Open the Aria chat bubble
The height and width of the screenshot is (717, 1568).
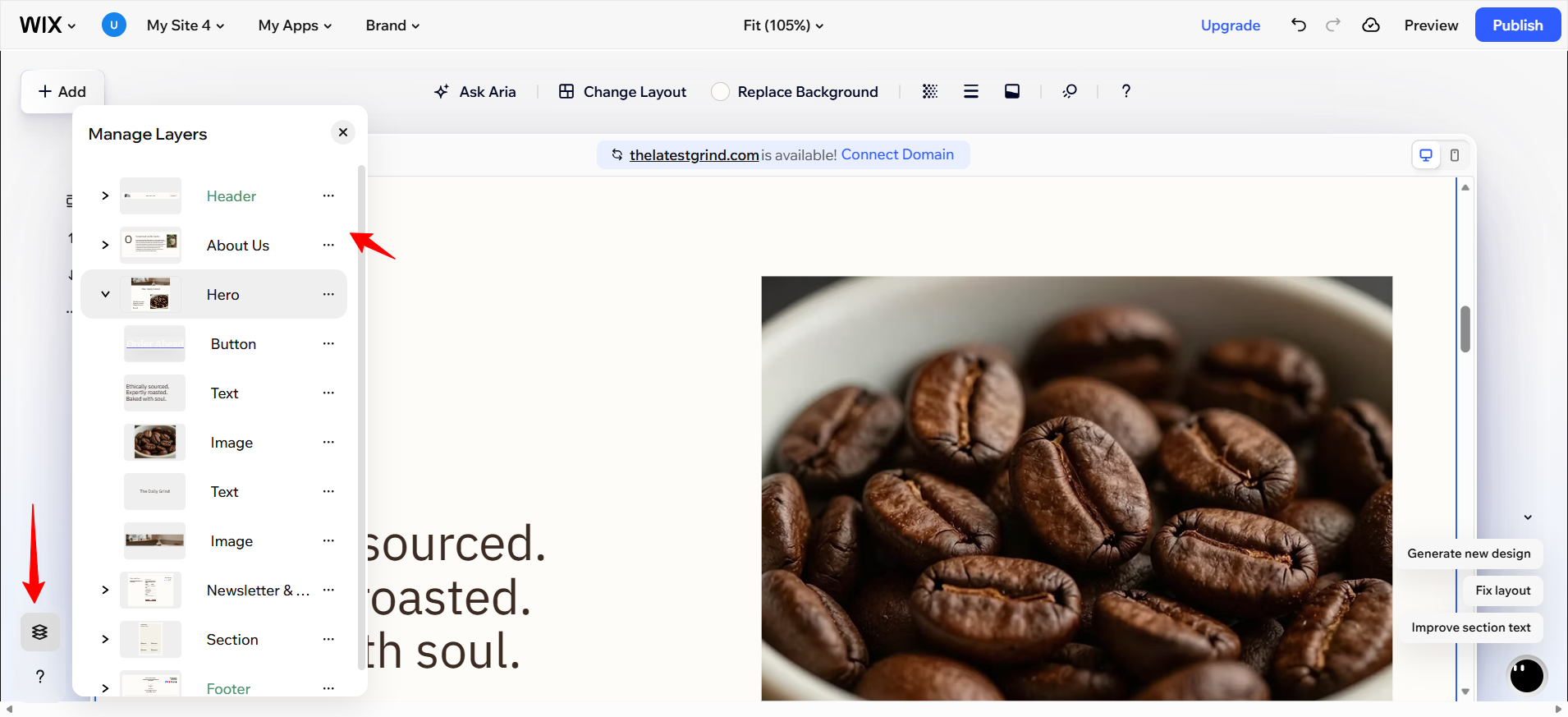coord(1527,675)
